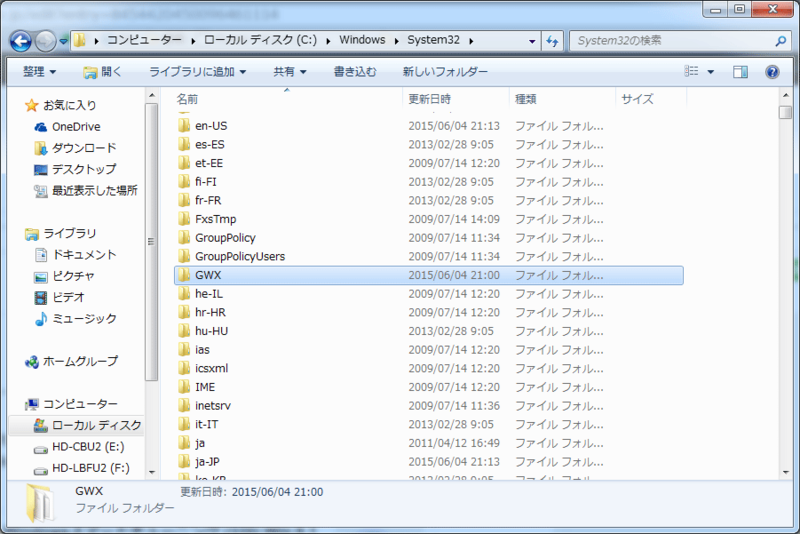The width and height of the screenshot is (800, 534).
Task: Click the hu-HU folder icon
Action: (x=184, y=331)
